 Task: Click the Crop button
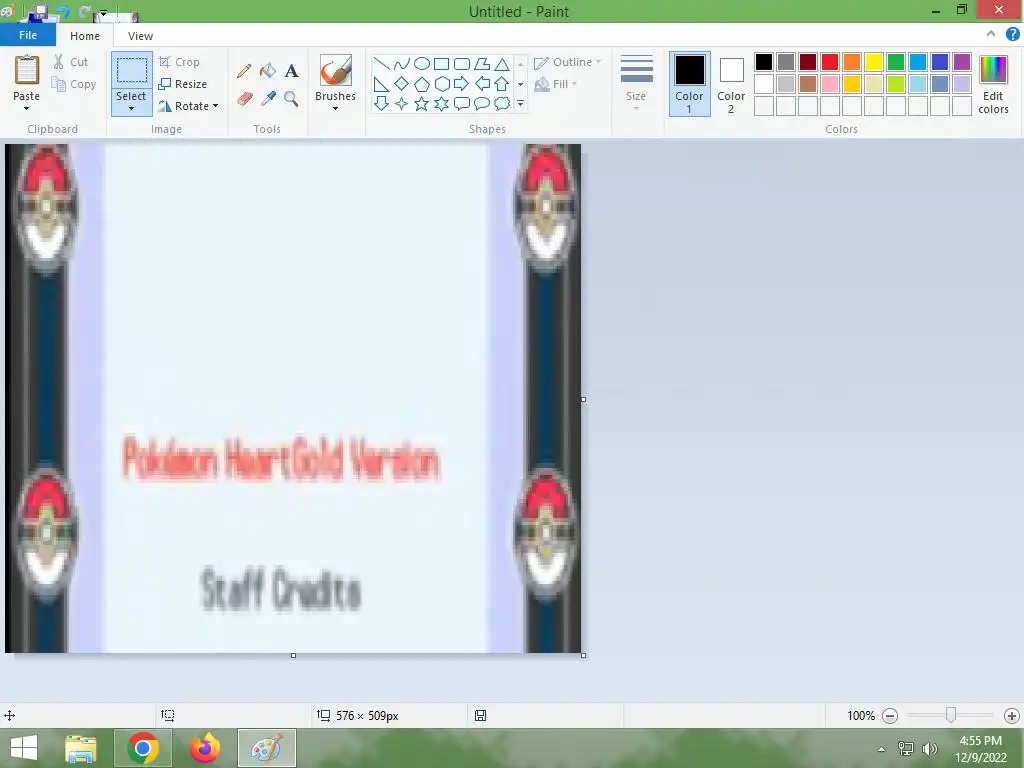pos(179,62)
